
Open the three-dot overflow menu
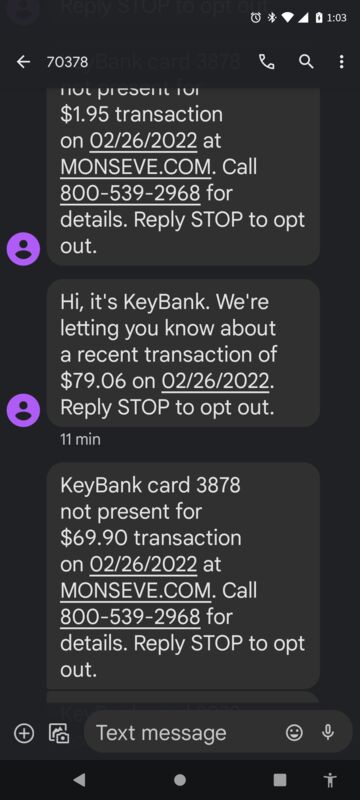click(x=341, y=62)
